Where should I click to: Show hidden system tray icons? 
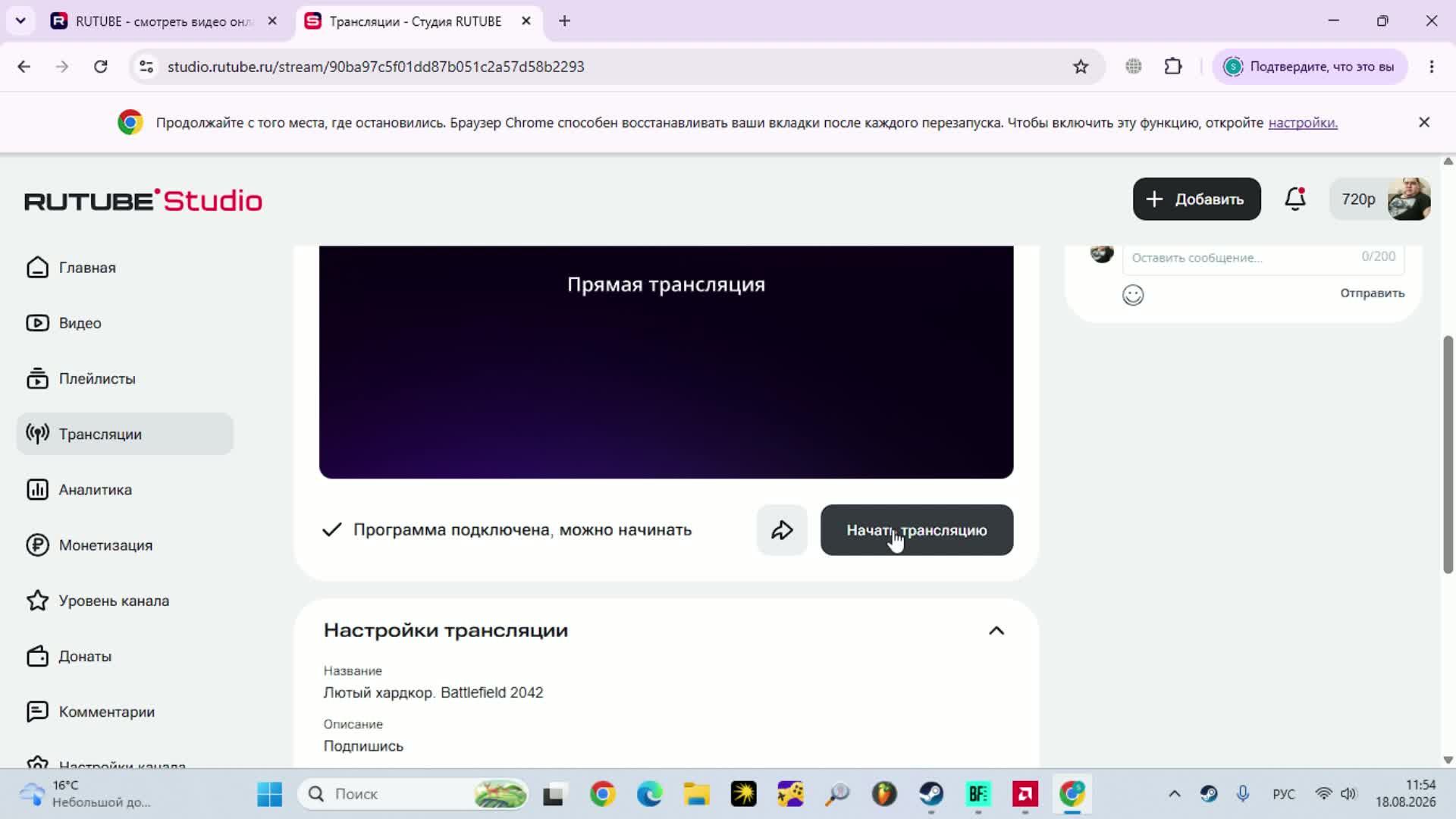pos(1175,794)
